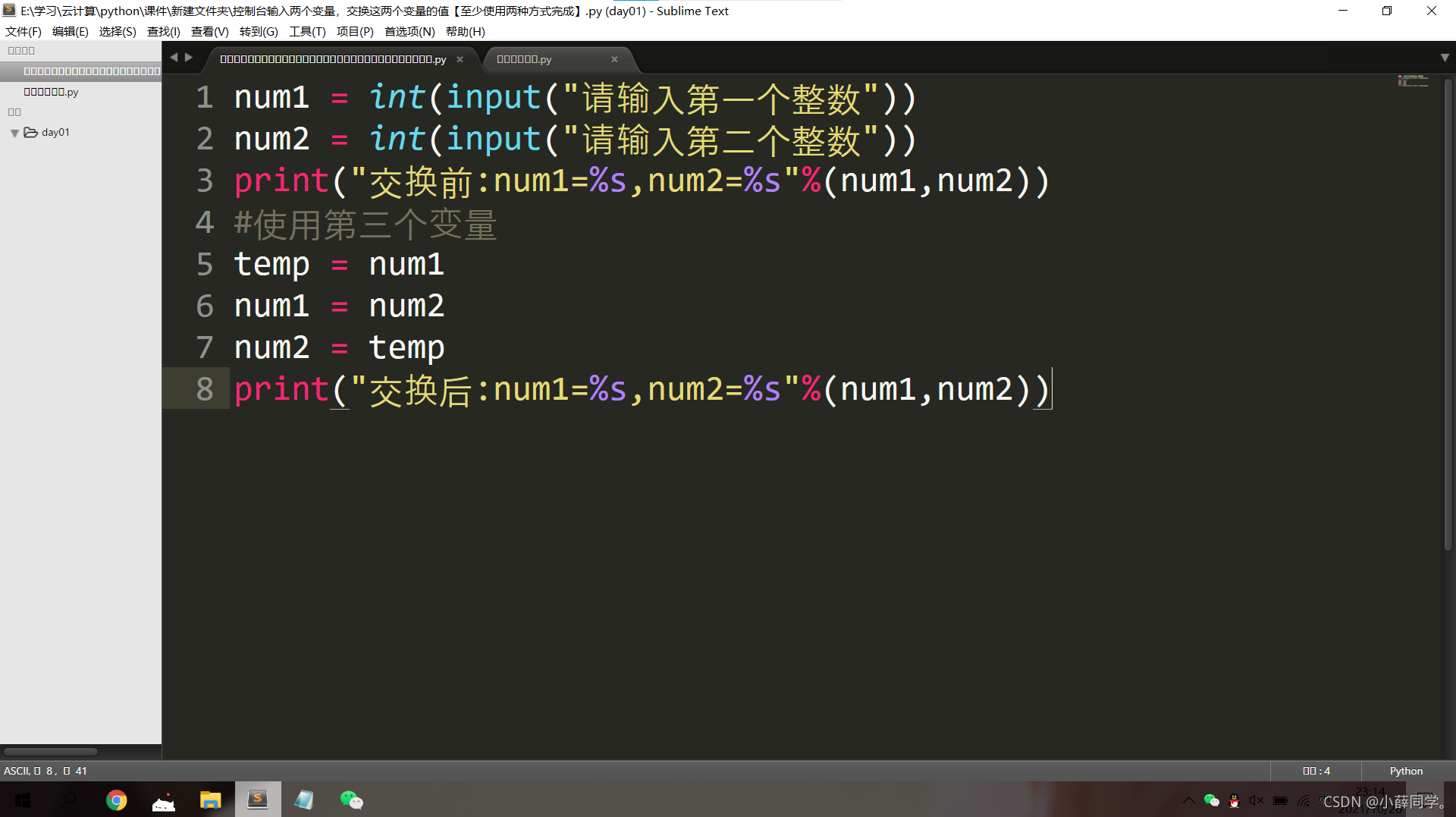Click the ASCII line/column status text
The width and height of the screenshot is (1456, 817).
point(45,771)
